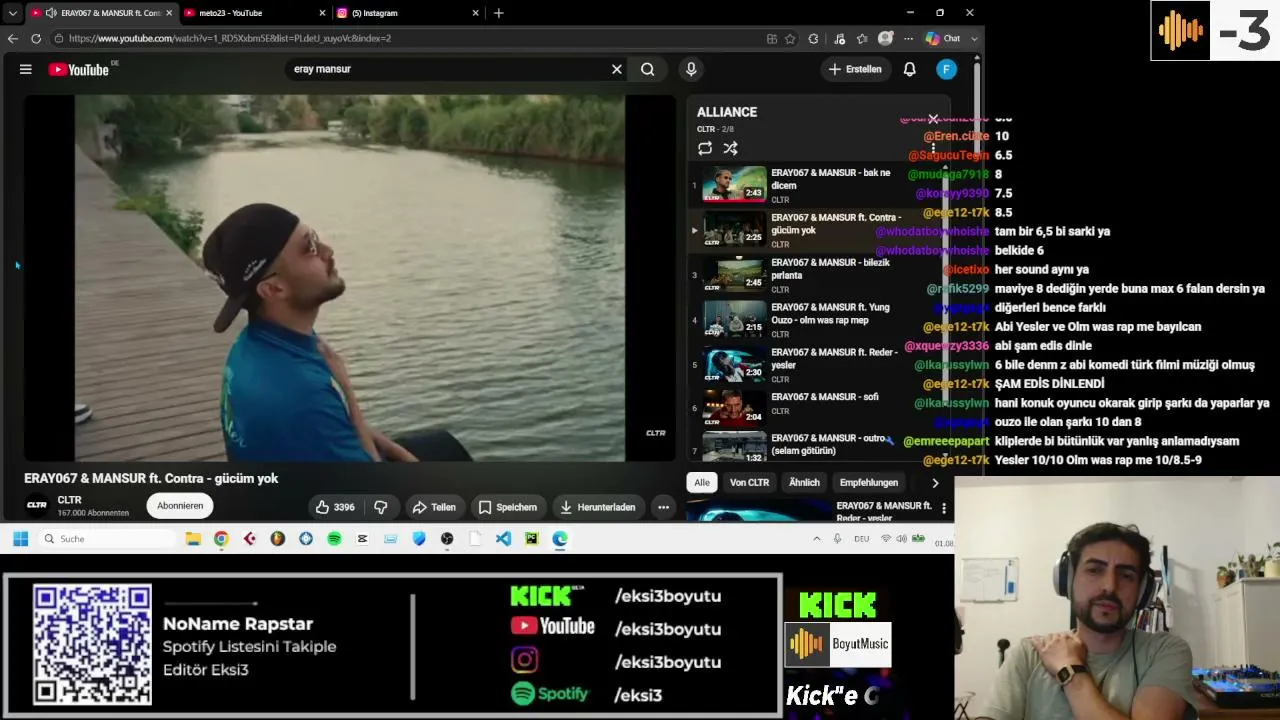
Task: Close the meto23 - YouTube tab
Action: pyautogui.click(x=323, y=13)
